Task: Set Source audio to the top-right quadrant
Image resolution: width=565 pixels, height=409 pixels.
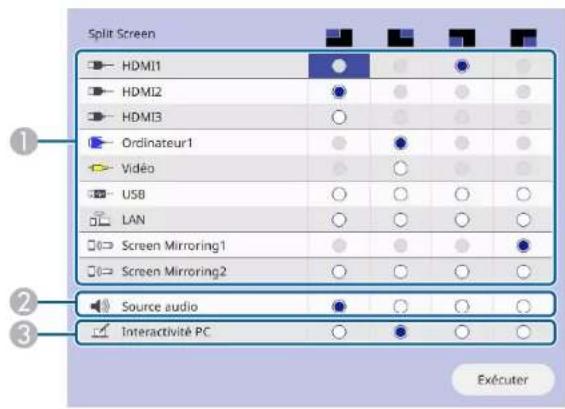Action: pos(400,306)
